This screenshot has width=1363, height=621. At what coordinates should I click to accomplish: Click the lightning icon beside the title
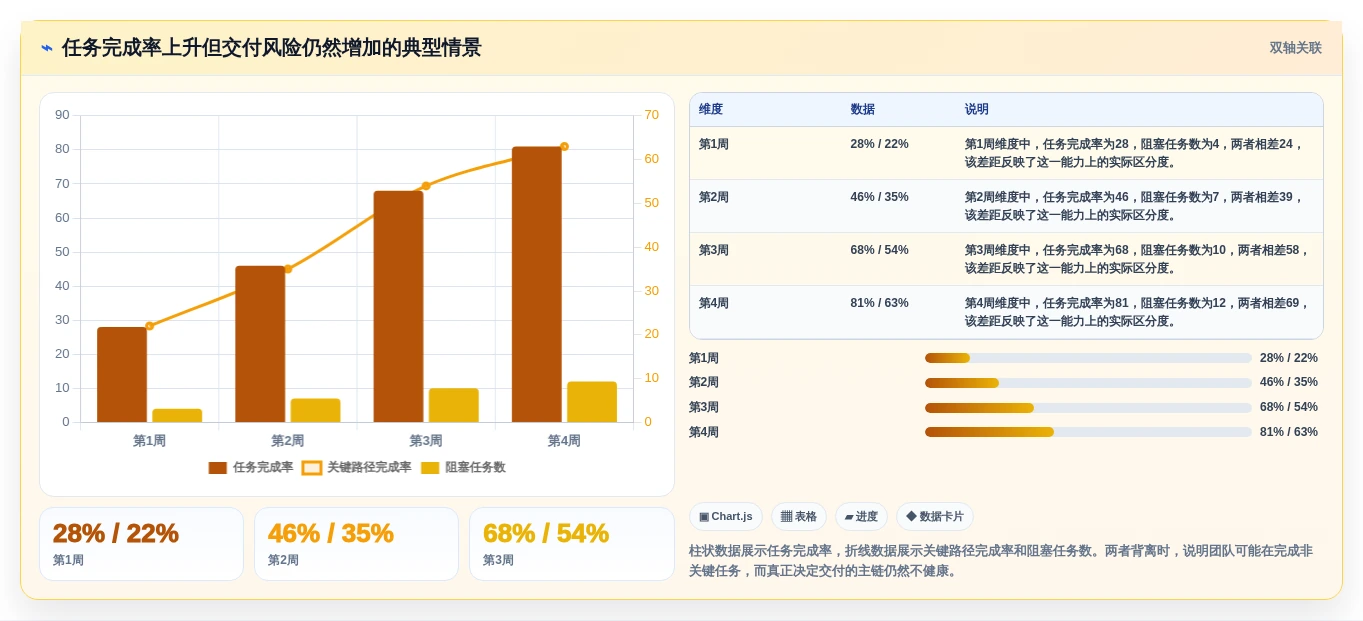click(x=47, y=48)
